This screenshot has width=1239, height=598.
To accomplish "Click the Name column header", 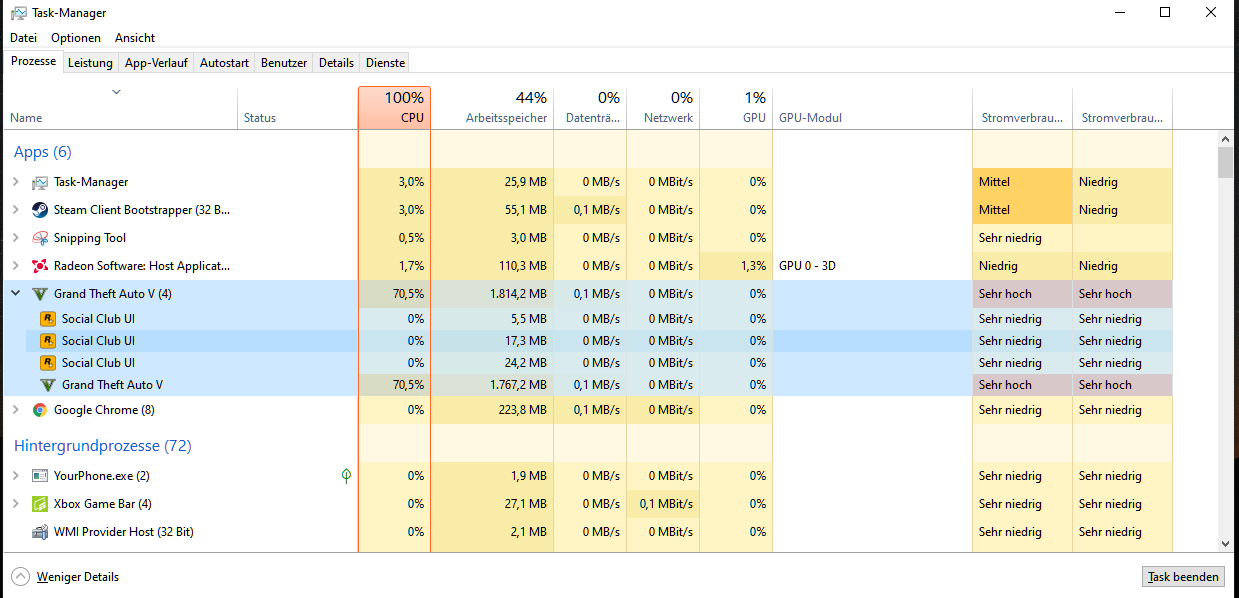I will 121,108.
